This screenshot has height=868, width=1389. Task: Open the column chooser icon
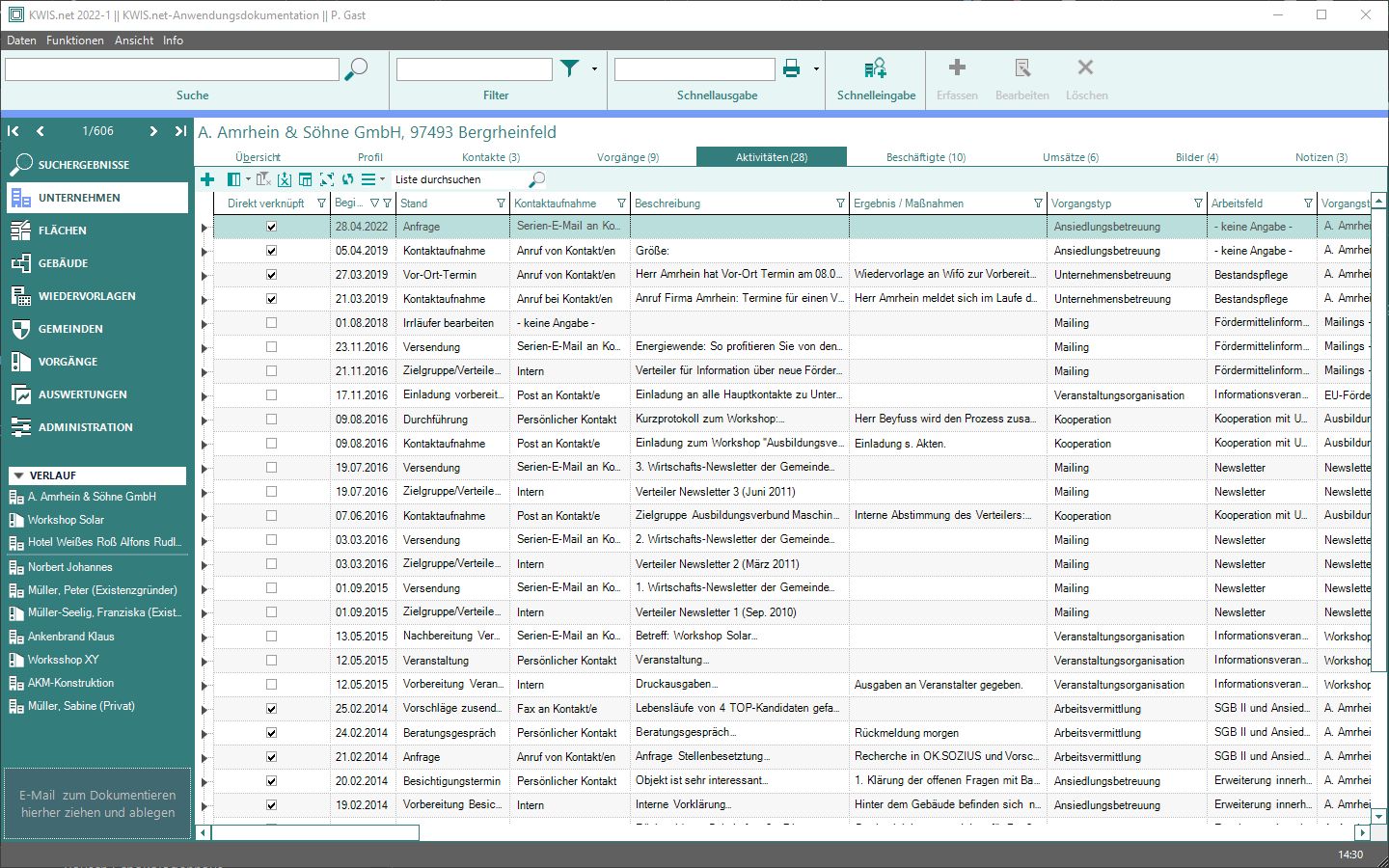(234, 179)
